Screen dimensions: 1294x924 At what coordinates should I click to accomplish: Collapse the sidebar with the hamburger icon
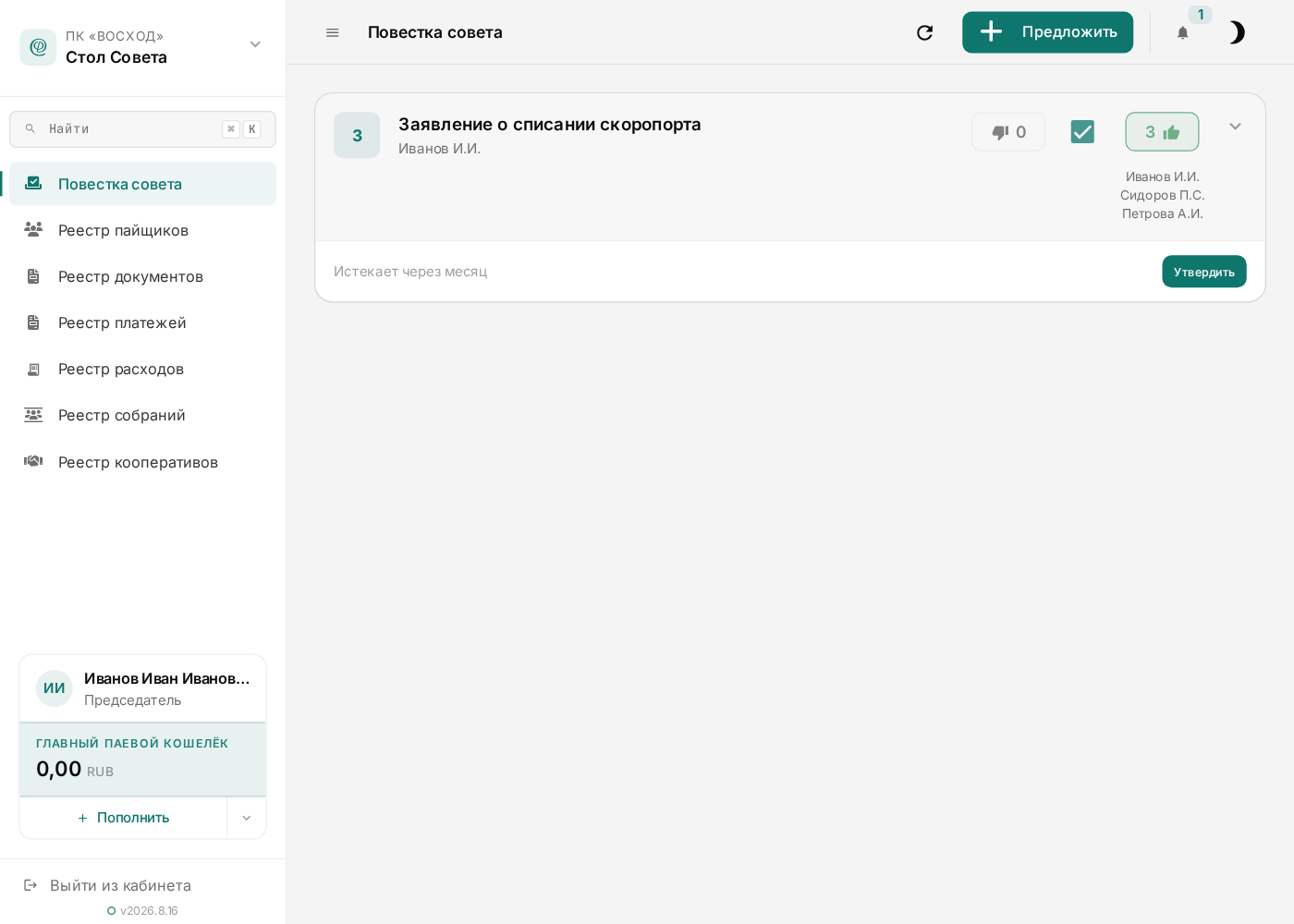333,32
